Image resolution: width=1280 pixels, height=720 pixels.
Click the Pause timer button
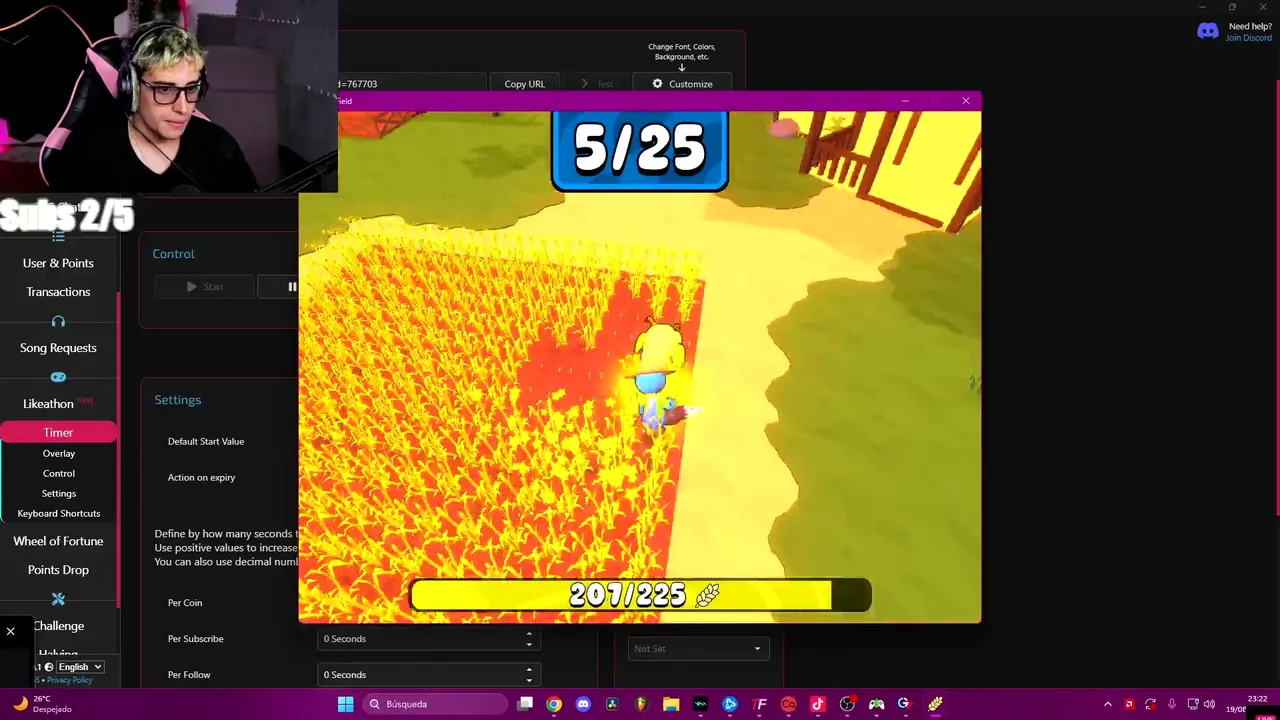coord(280,287)
